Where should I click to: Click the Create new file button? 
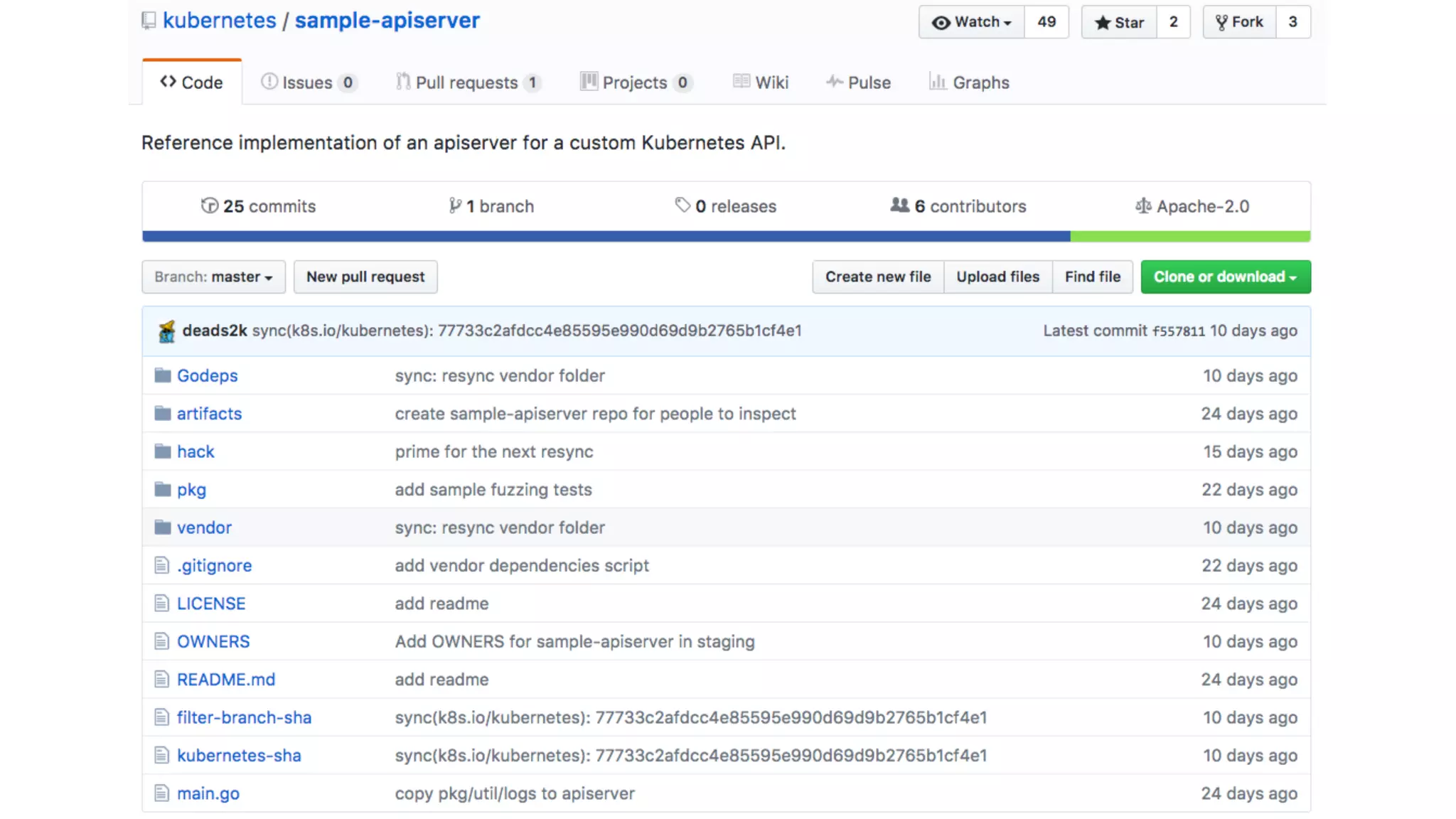click(878, 277)
